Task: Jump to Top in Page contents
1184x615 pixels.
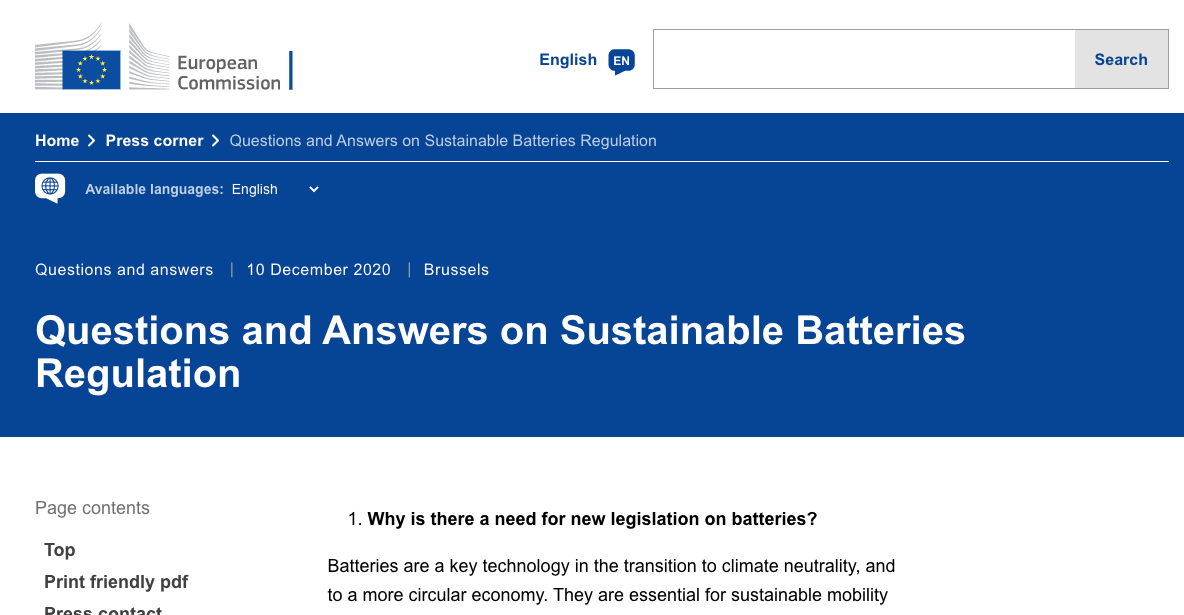Action: 60,550
